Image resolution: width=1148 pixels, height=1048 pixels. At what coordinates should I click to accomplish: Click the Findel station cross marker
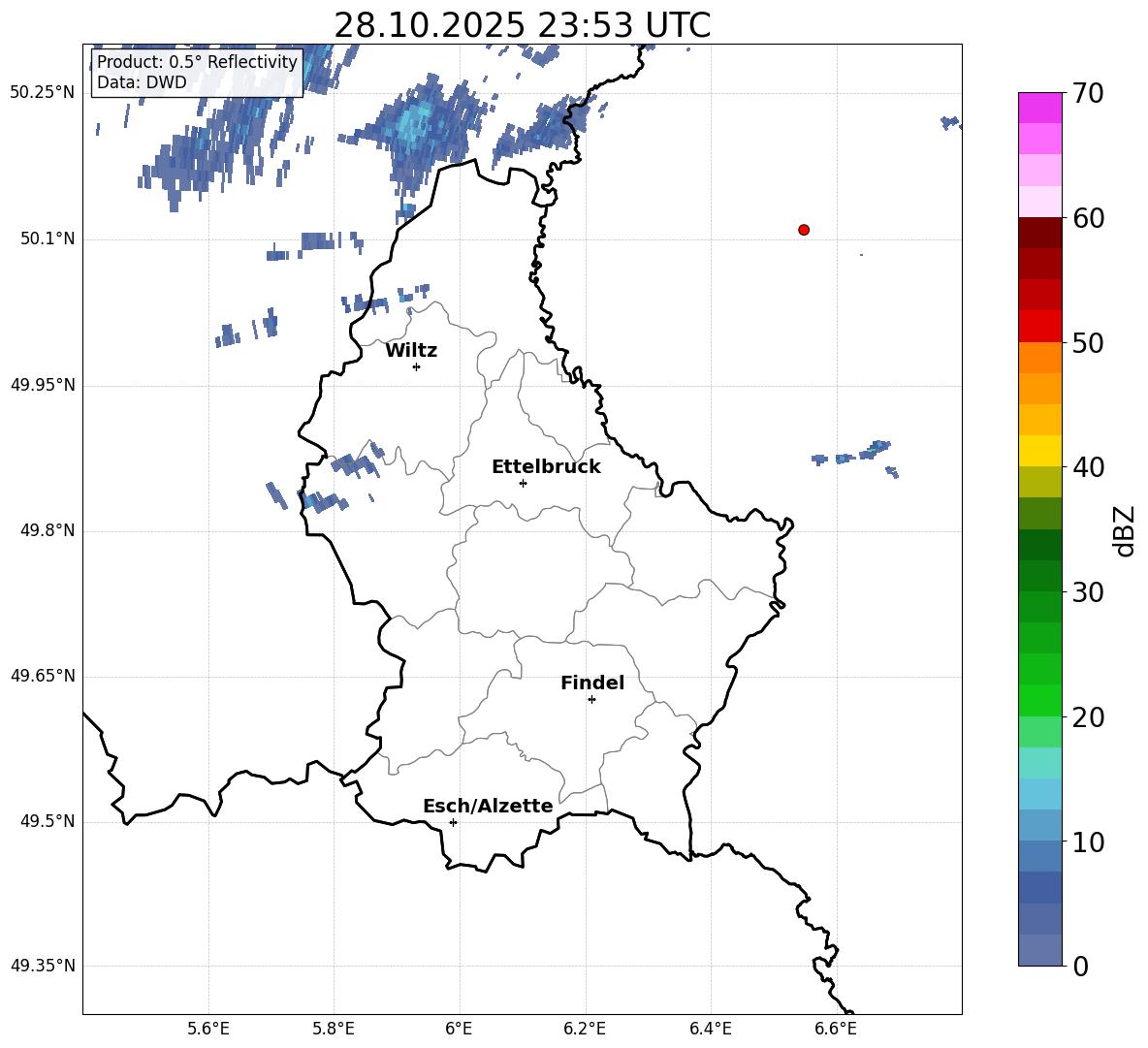(x=591, y=700)
